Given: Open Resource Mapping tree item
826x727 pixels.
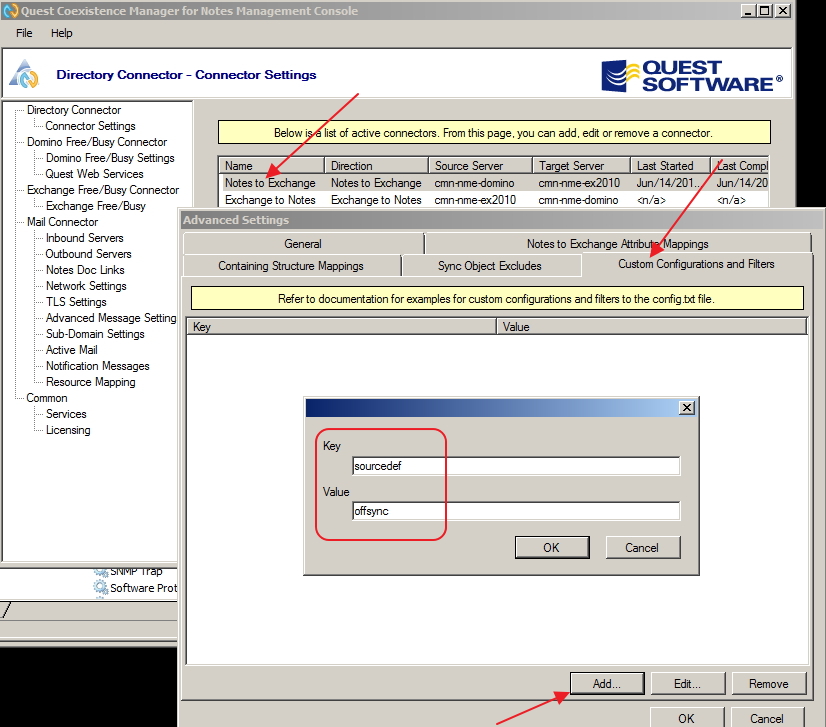Looking at the screenshot, I should (x=90, y=382).
